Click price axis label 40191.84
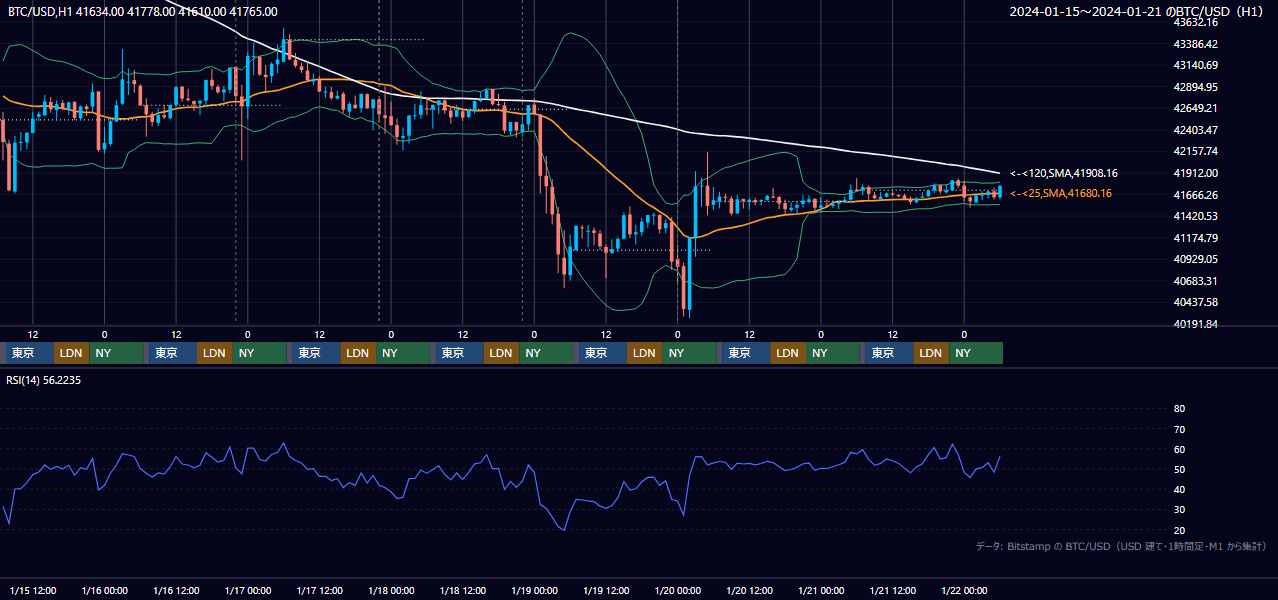The height and width of the screenshot is (600, 1278). click(1195, 324)
